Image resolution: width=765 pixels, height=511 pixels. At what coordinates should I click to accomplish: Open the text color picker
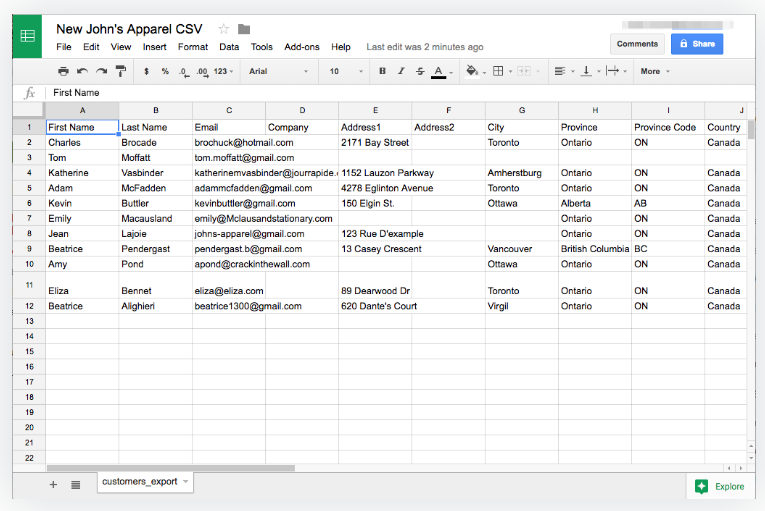coord(439,72)
